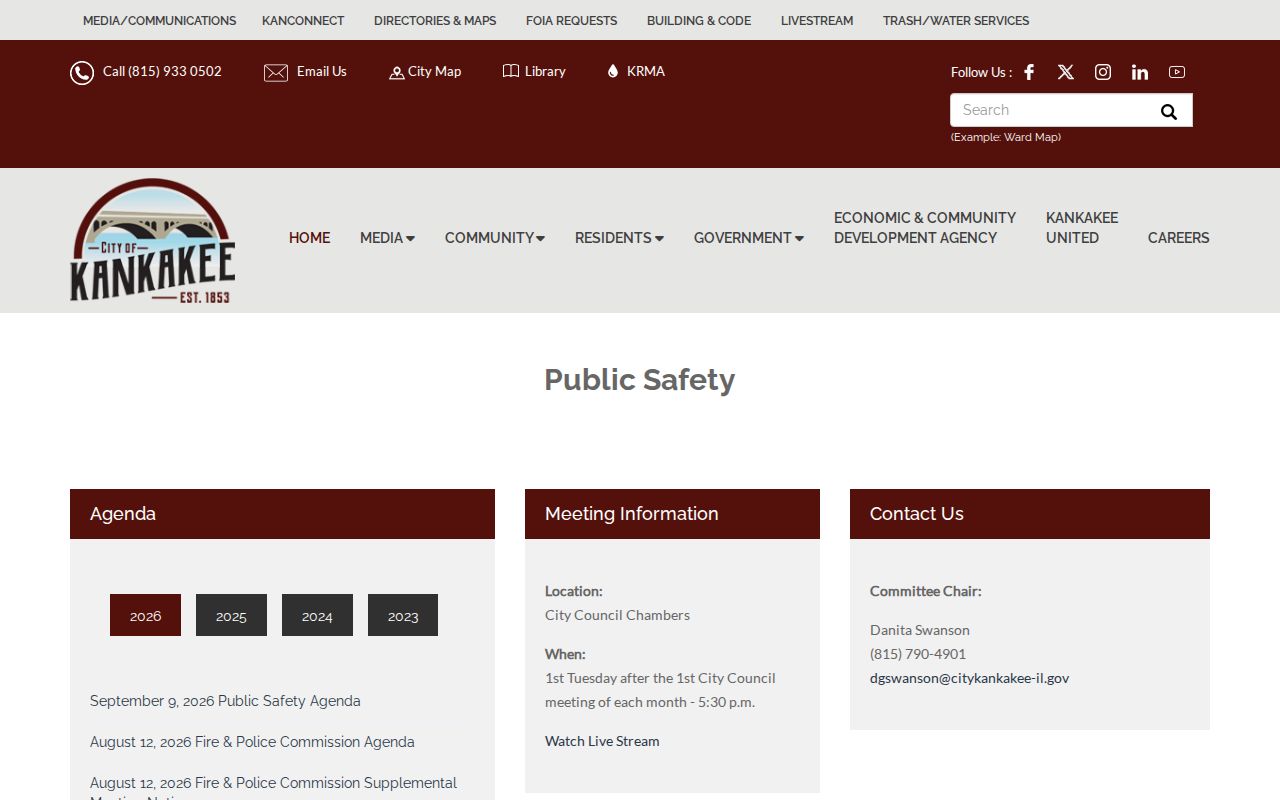Open the YouTube icon
This screenshot has width=1280, height=800.
click(1177, 72)
